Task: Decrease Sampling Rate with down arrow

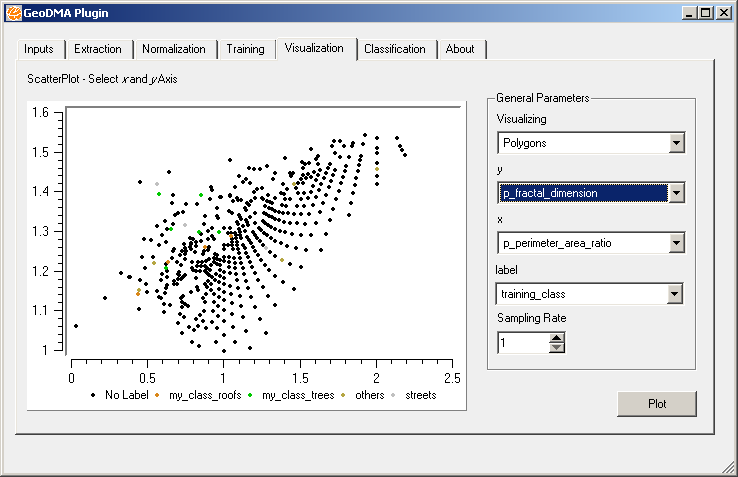Action: pos(557,348)
